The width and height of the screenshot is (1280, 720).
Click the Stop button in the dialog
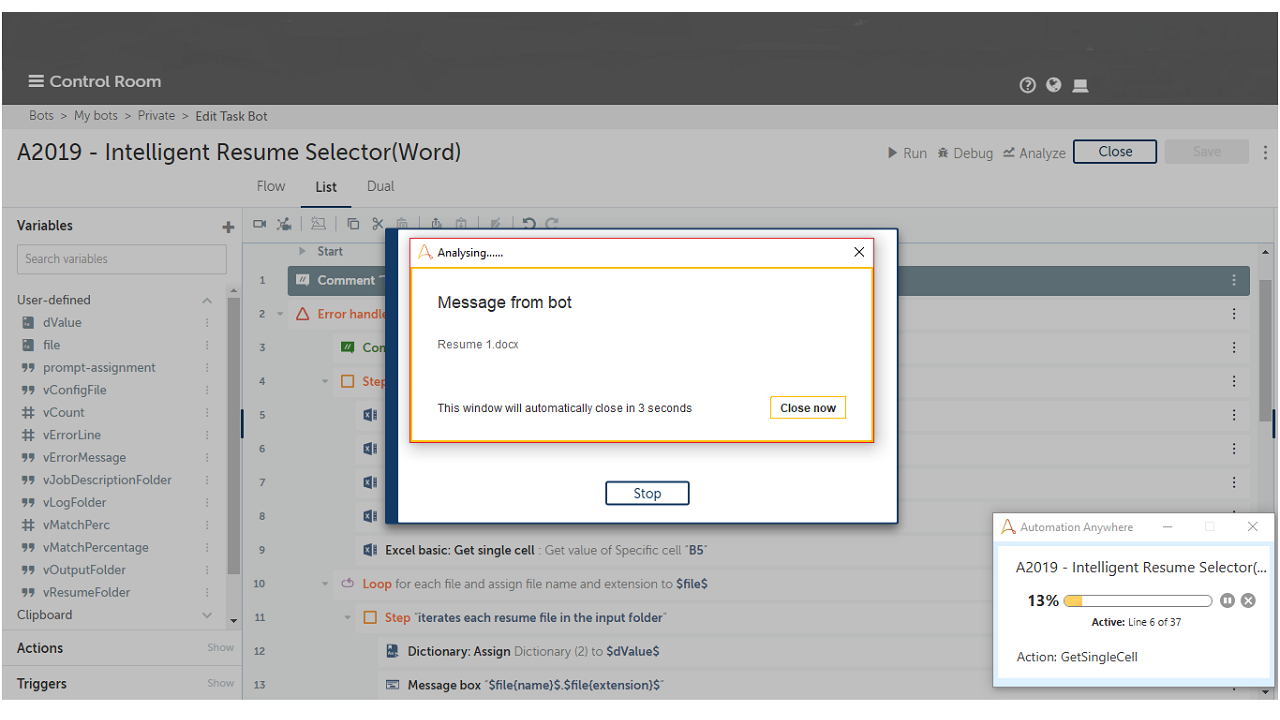(x=647, y=493)
